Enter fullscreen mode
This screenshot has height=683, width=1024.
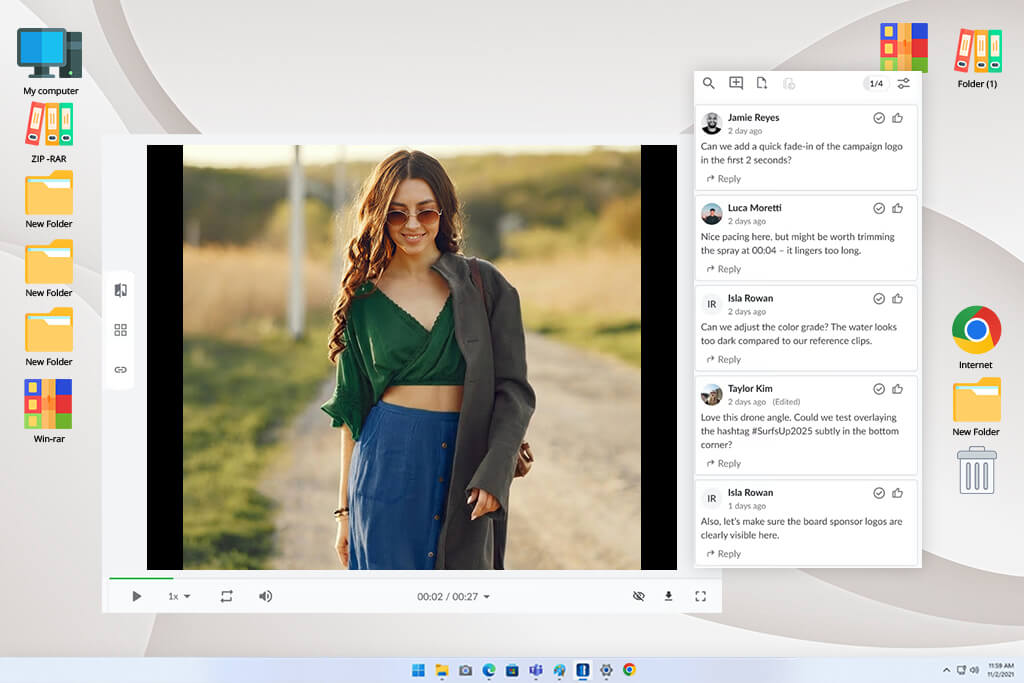700,596
